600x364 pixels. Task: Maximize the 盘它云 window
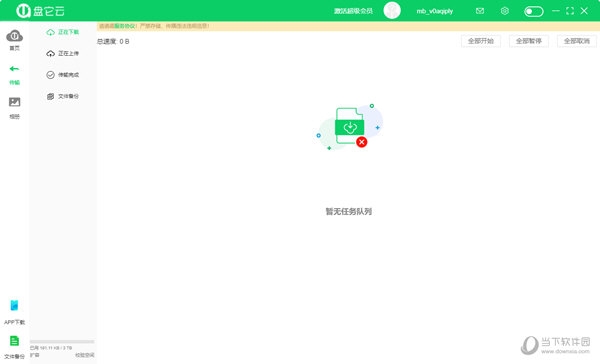click(x=570, y=11)
